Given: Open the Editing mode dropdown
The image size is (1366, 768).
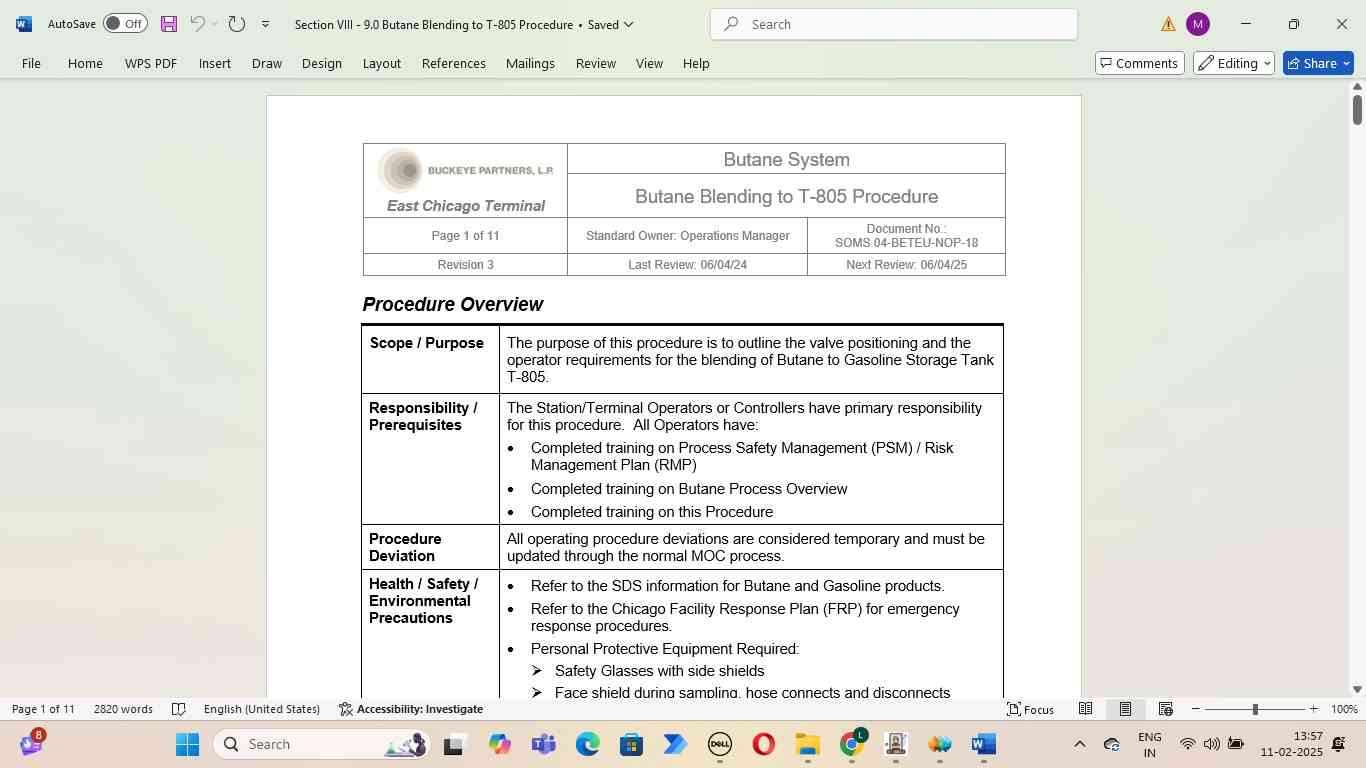Looking at the screenshot, I should pos(1234,63).
